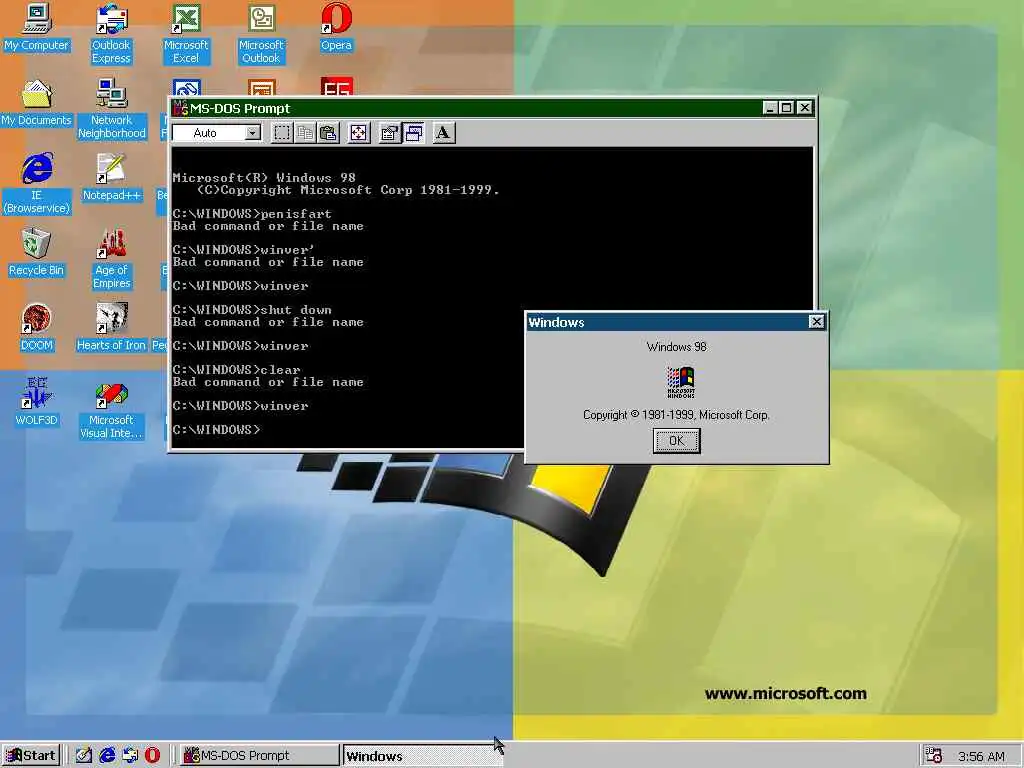Expand the Auto font size dropdown
The height and width of the screenshot is (768, 1024).
[252, 133]
